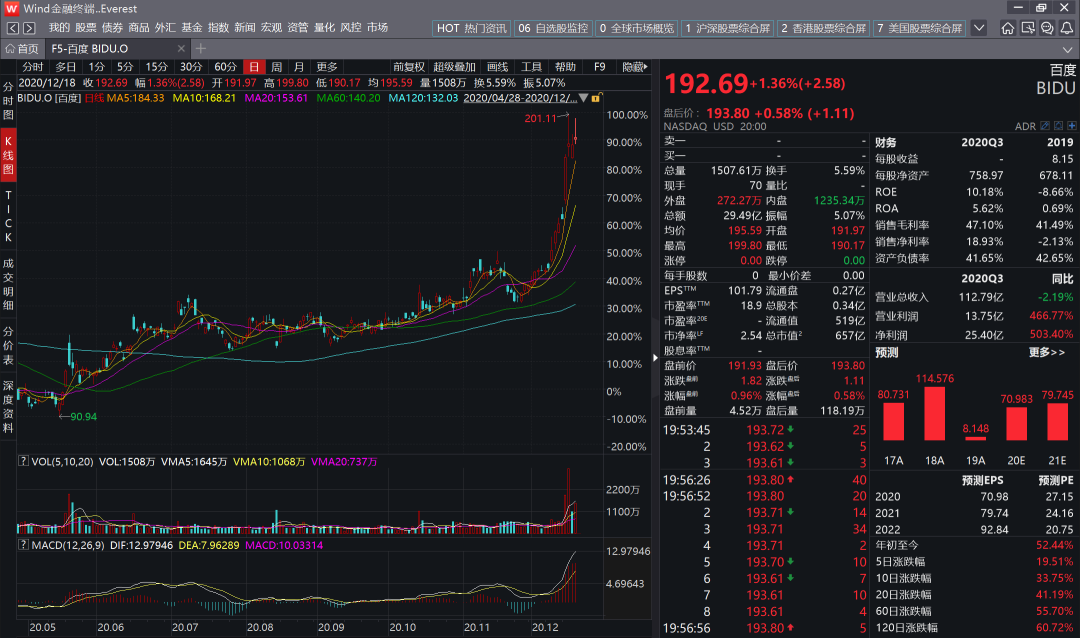The image size is (1080, 638).
Task: Click 更多>> link in forecast section
Action: click(1046, 352)
